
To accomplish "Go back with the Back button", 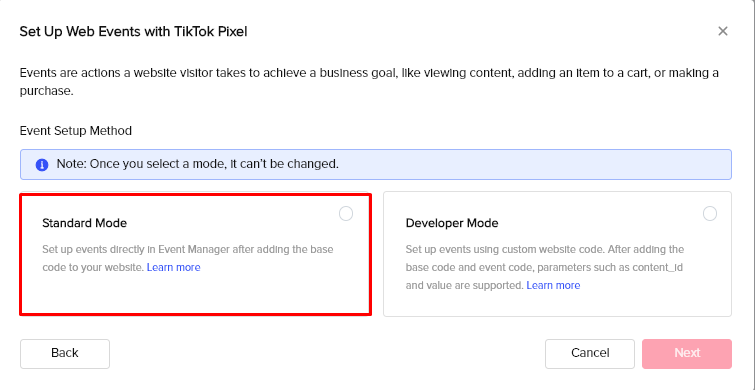I will pyautogui.click(x=65, y=353).
